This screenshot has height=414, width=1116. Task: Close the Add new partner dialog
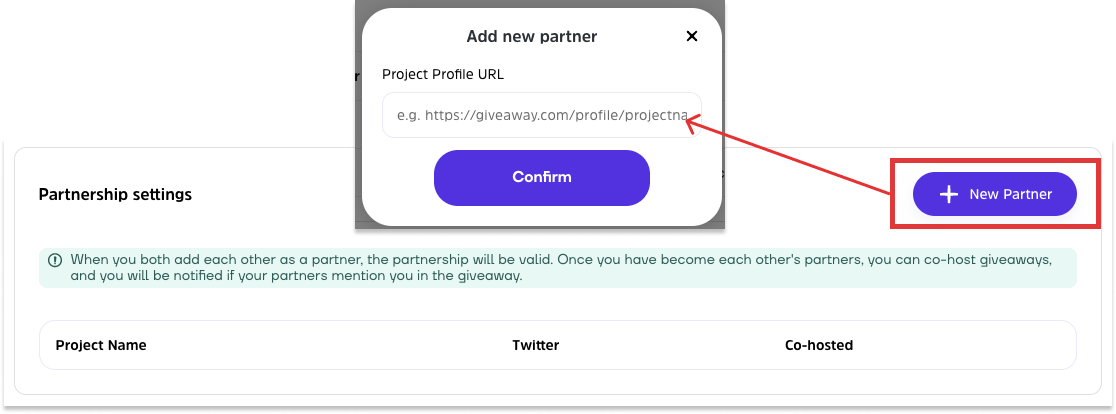[691, 36]
